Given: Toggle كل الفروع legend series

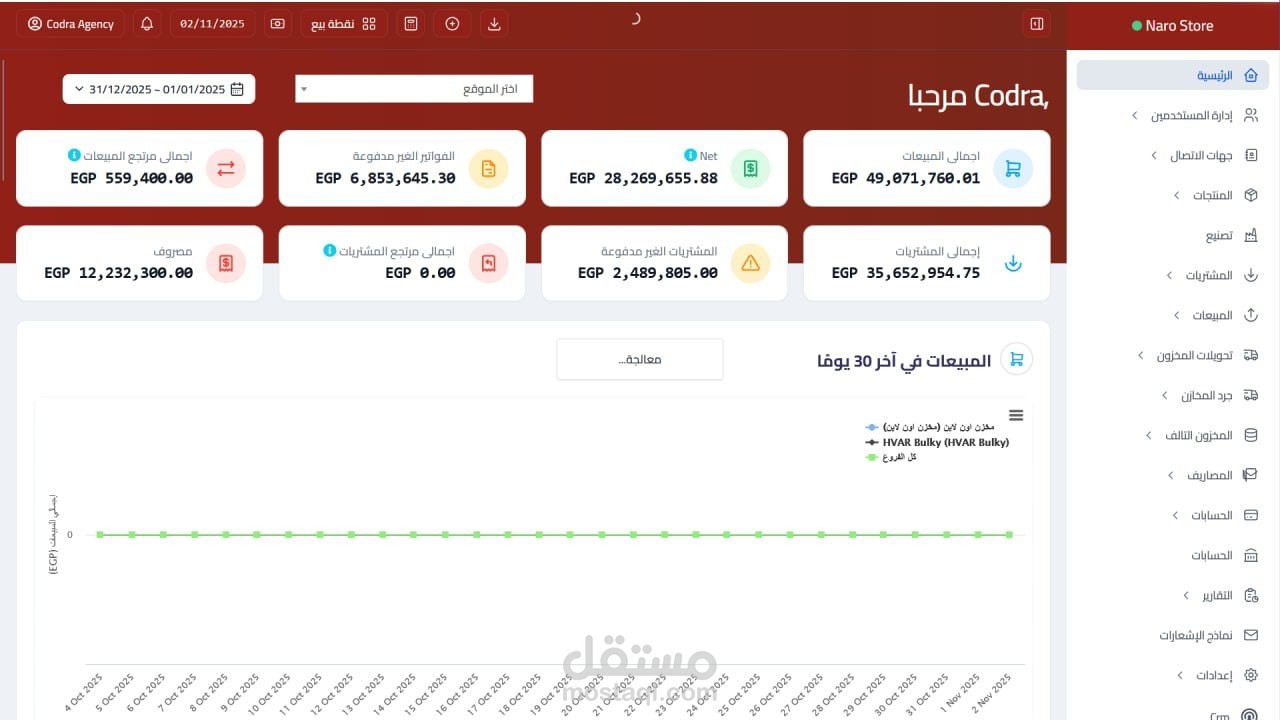Looking at the screenshot, I should pyautogui.click(x=891, y=457).
